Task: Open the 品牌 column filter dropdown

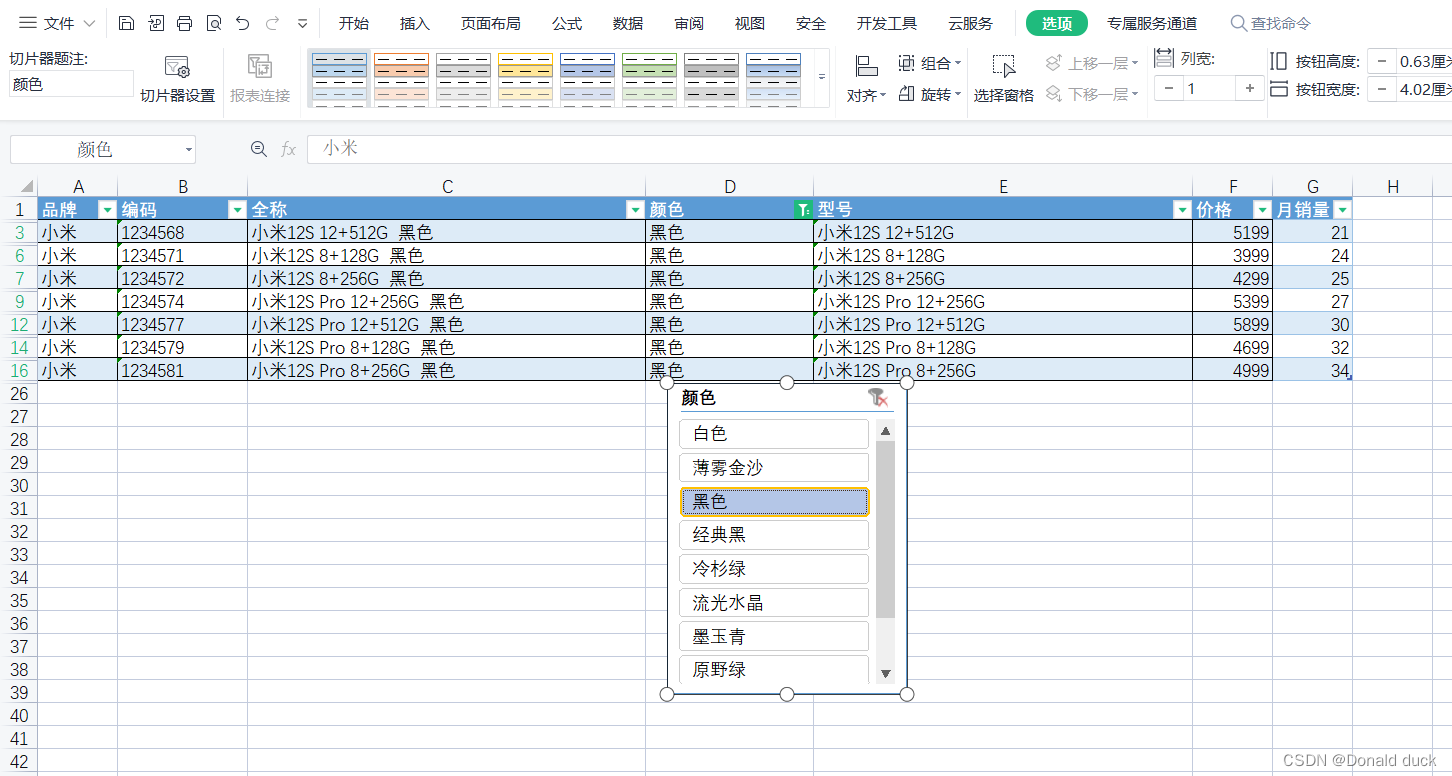Action: pos(107,210)
